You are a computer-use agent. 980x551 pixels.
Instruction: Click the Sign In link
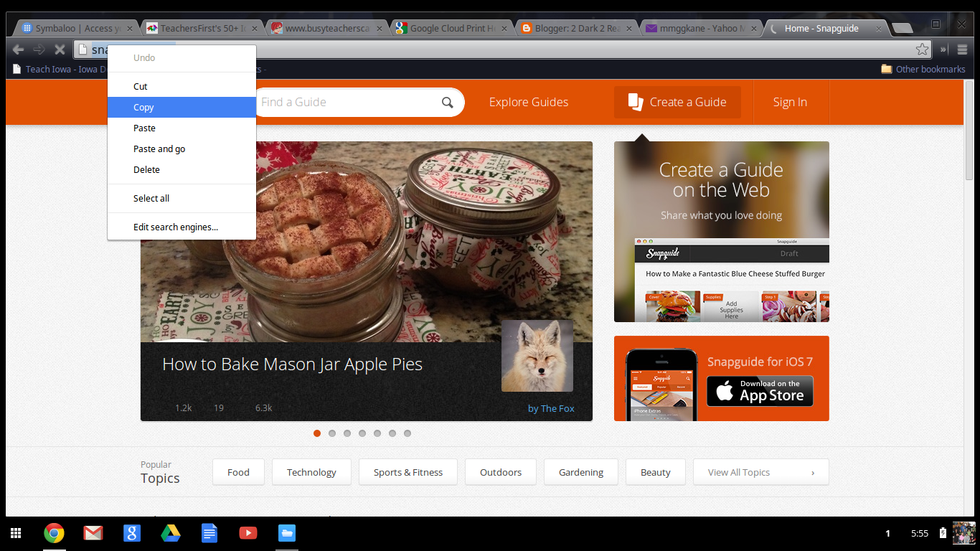coord(789,102)
